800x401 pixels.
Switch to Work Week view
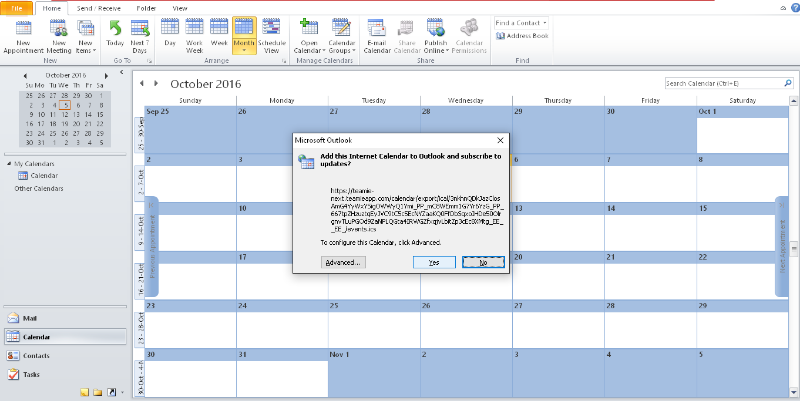point(194,36)
